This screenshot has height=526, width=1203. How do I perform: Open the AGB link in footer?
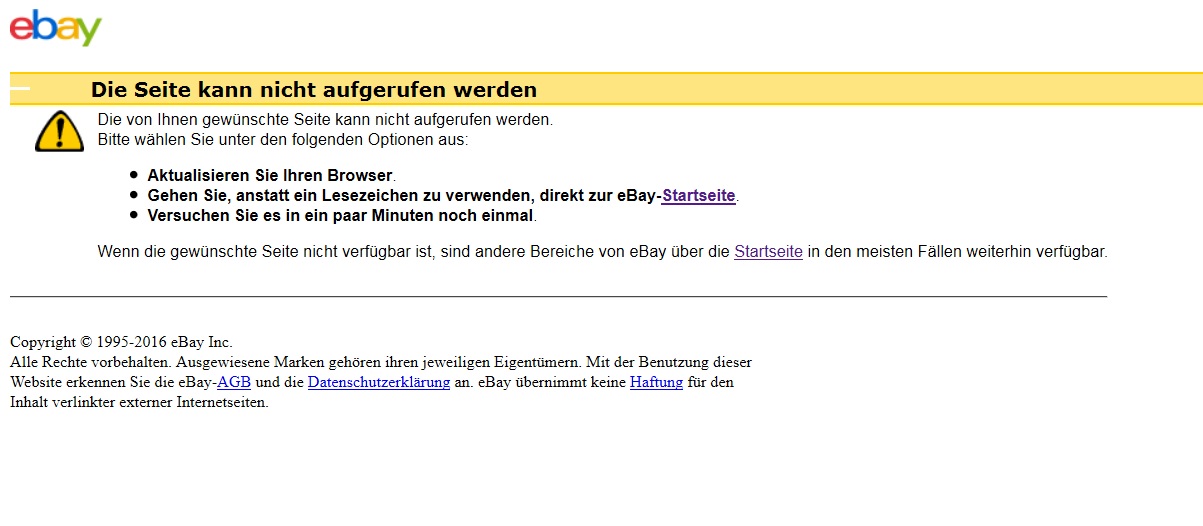pos(234,382)
